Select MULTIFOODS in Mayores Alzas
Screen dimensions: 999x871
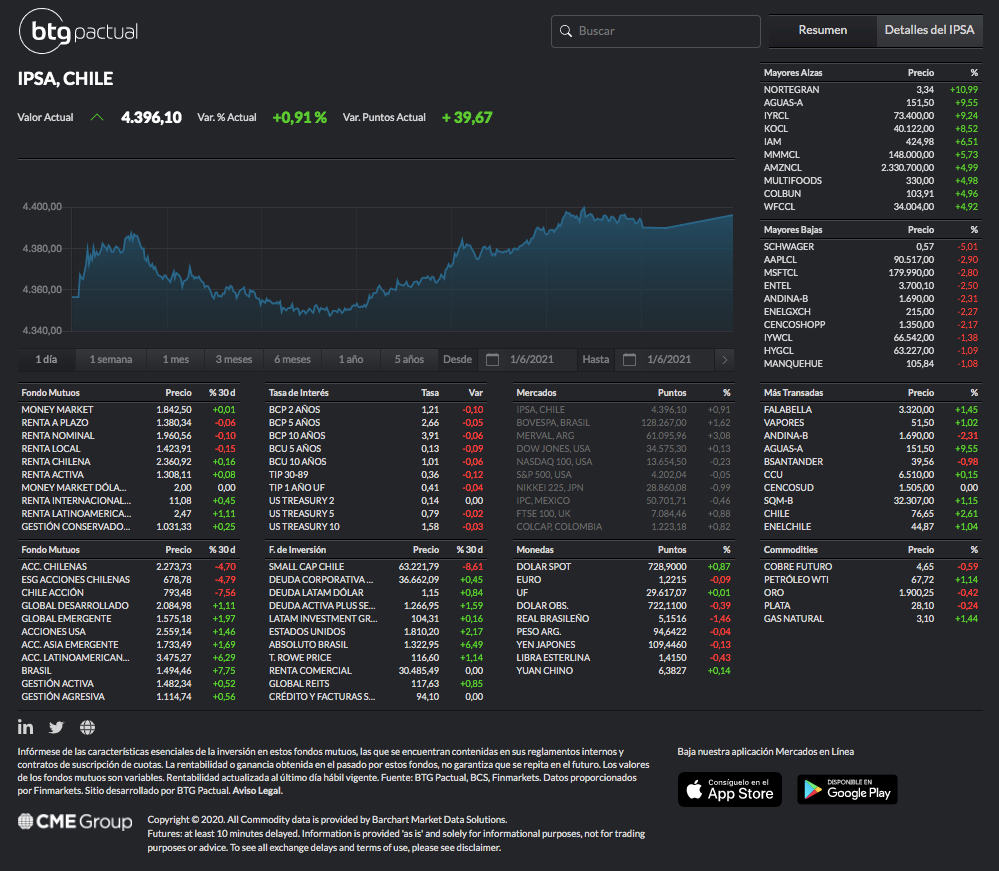coord(871,181)
